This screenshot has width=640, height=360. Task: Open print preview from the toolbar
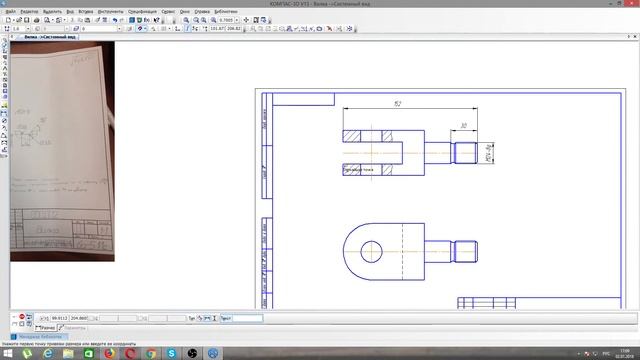click(47, 20)
